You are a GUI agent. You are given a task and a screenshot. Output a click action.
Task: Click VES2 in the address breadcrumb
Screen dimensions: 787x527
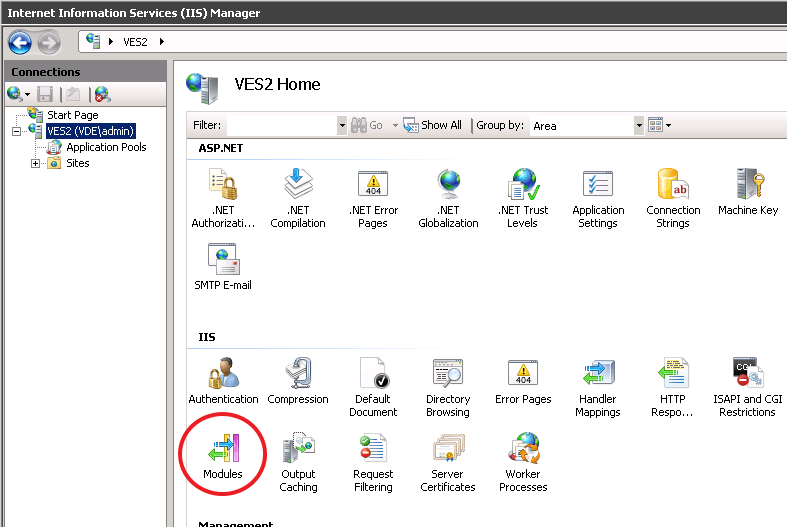click(136, 42)
